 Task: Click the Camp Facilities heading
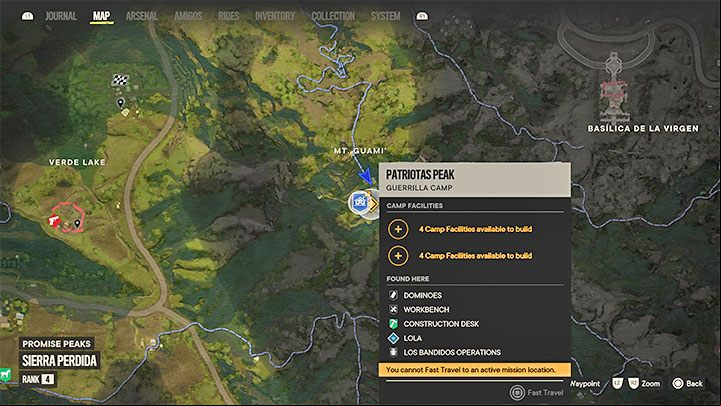(415, 206)
